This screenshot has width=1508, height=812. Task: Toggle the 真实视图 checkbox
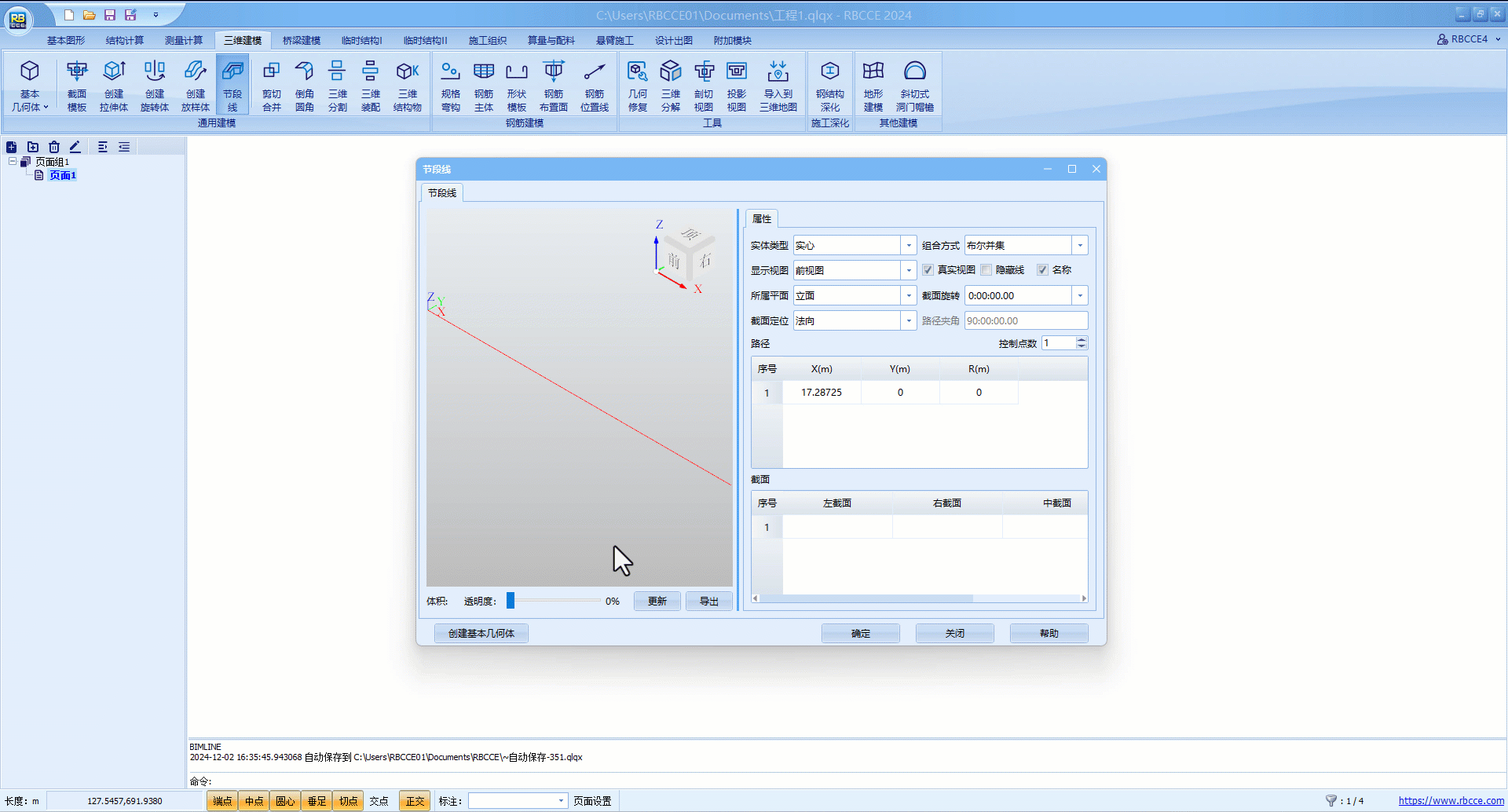(x=928, y=270)
